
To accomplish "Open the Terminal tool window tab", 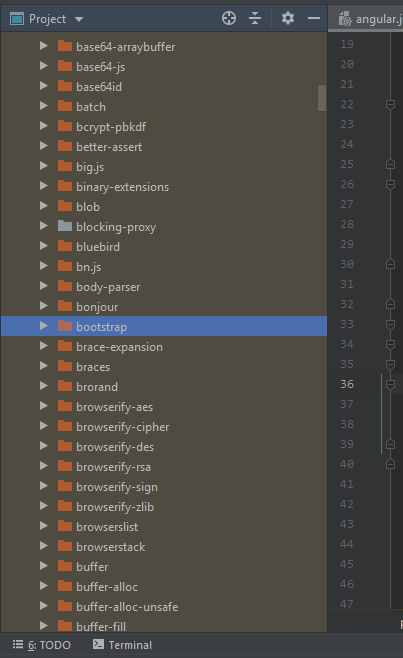I will pyautogui.click(x=123, y=645).
